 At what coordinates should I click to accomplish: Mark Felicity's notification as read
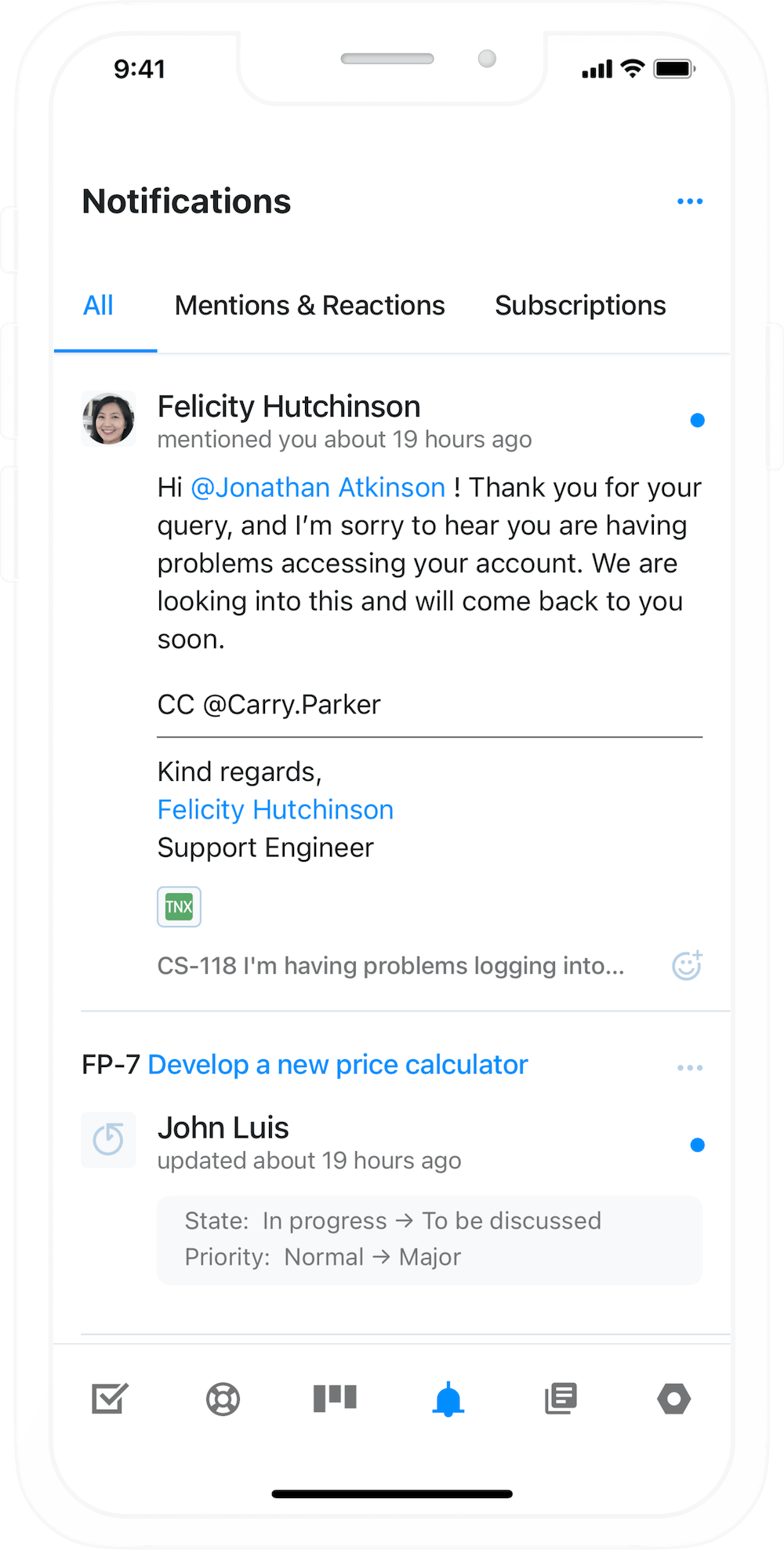click(x=698, y=419)
